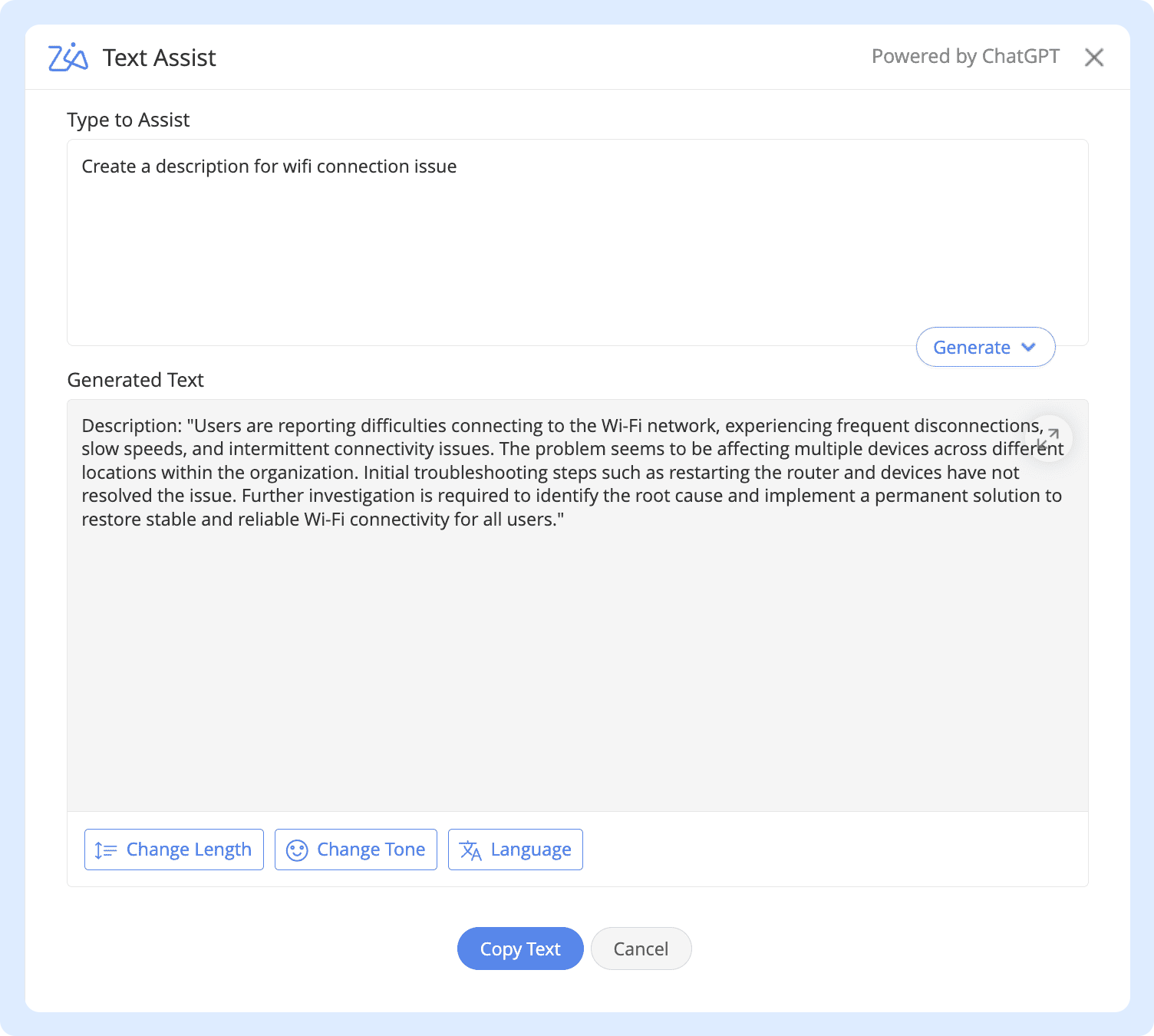Click the translation icon on Language button
Viewport: 1154px width, 1036px height.
tap(470, 850)
